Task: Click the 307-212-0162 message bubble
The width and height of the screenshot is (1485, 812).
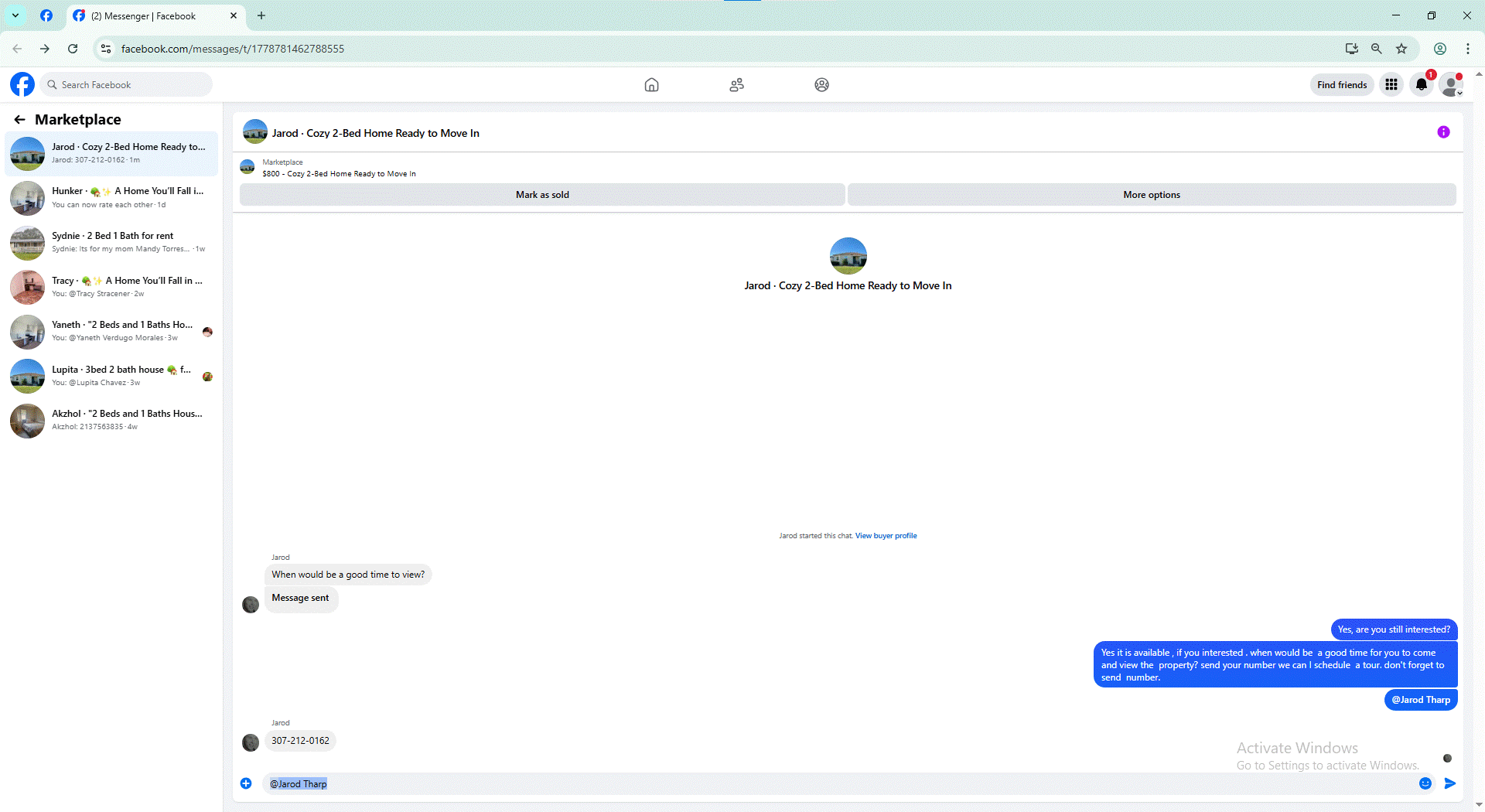Action: click(x=300, y=741)
